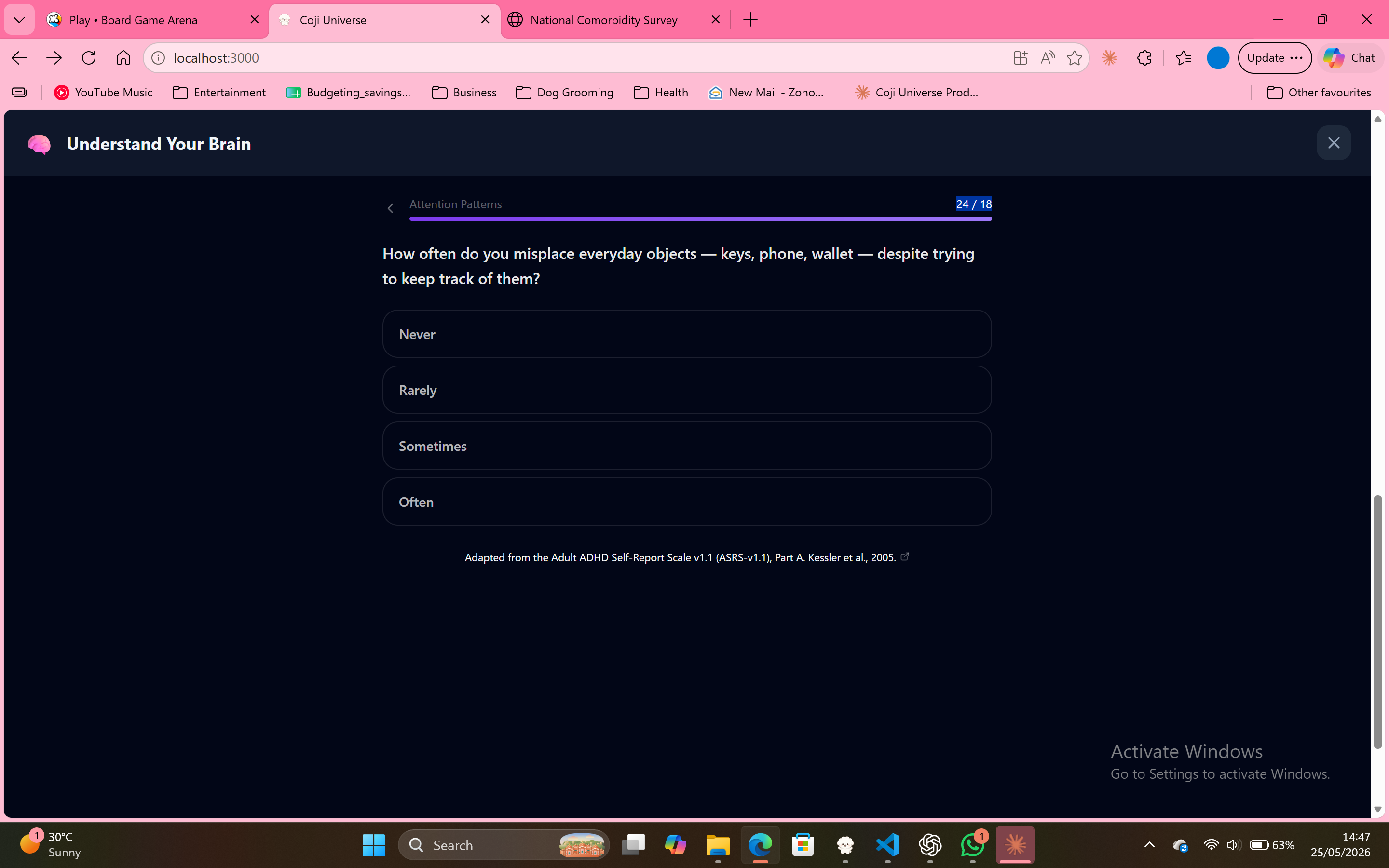Open the split screen / apps icon
This screenshot has width=1389, height=868.
coord(1020,58)
